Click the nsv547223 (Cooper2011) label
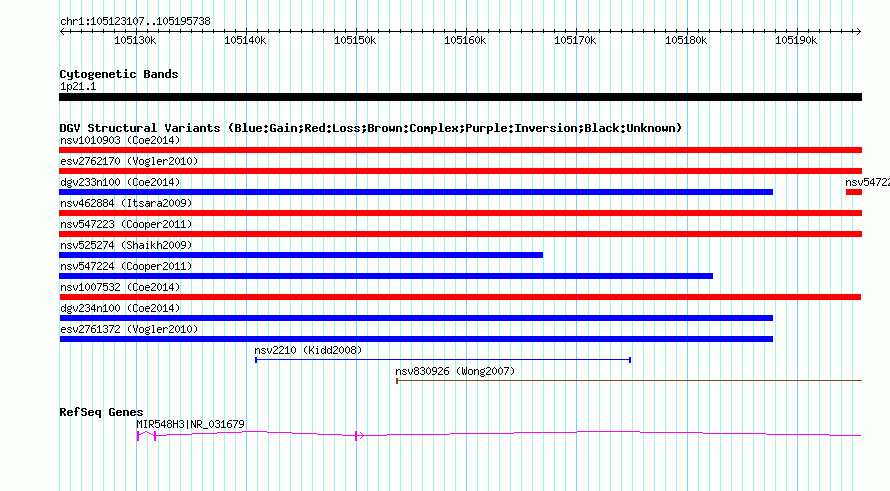This screenshot has width=890, height=491. tap(126, 224)
